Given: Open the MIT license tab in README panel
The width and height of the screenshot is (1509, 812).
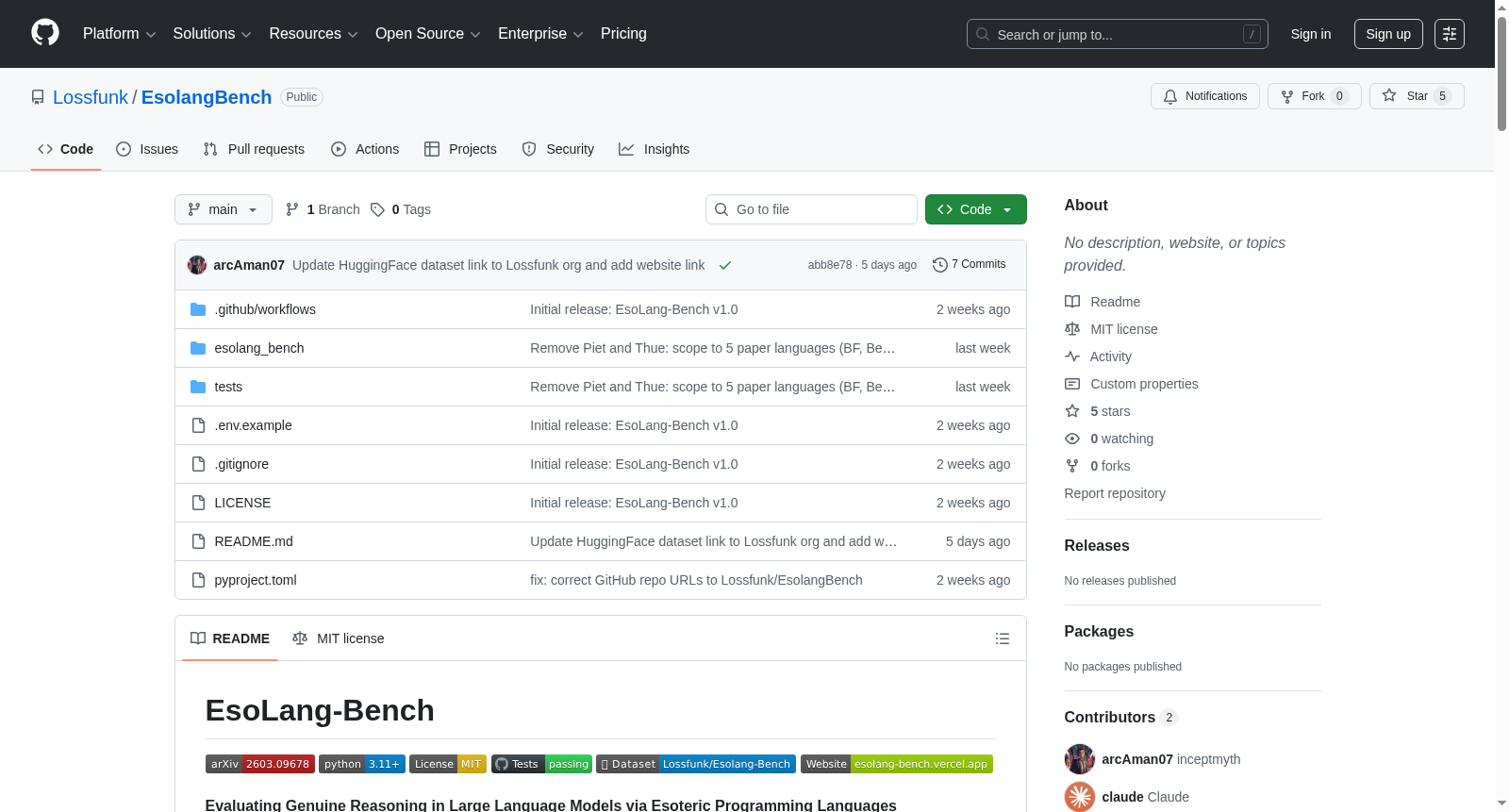Looking at the screenshot, I should 339,638.
